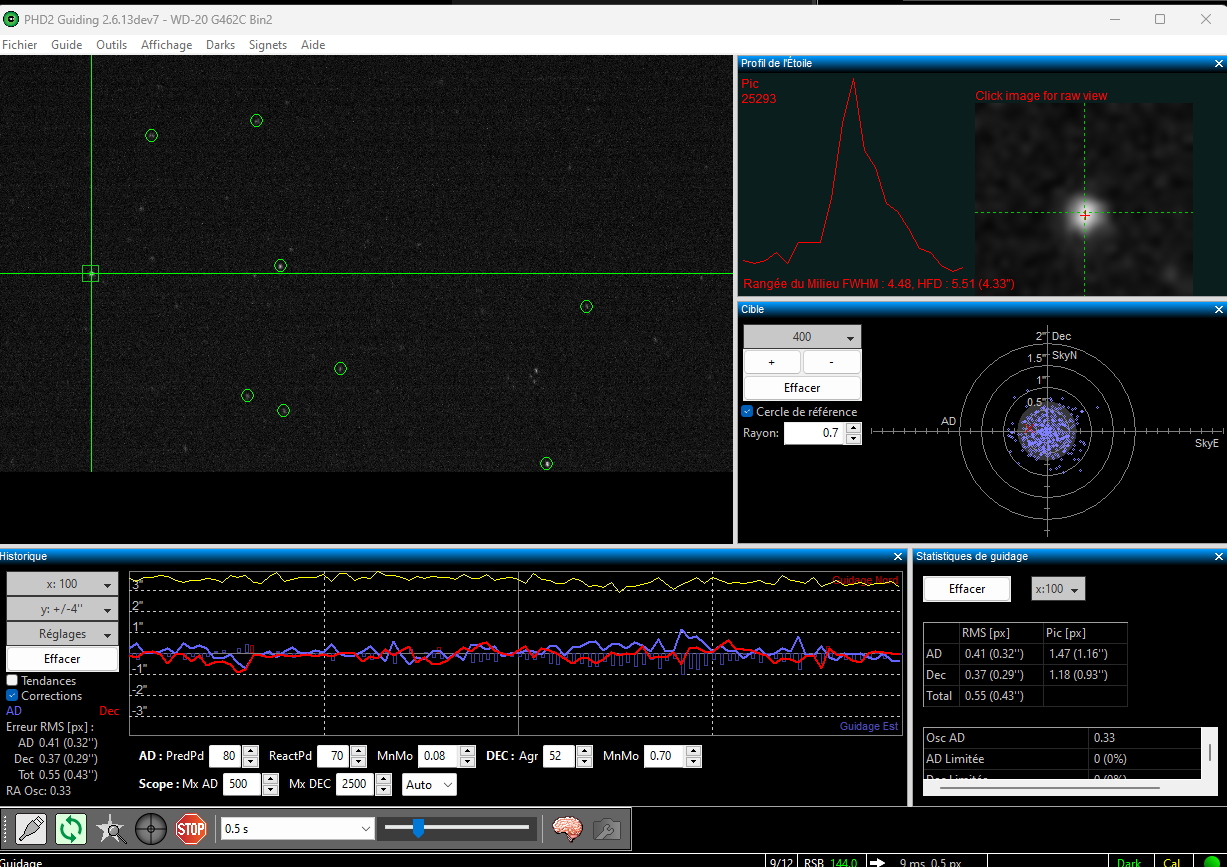The image size is (1227, 867).
Task: Uncheck the Corrections checkbox
Action: point(13,695)
